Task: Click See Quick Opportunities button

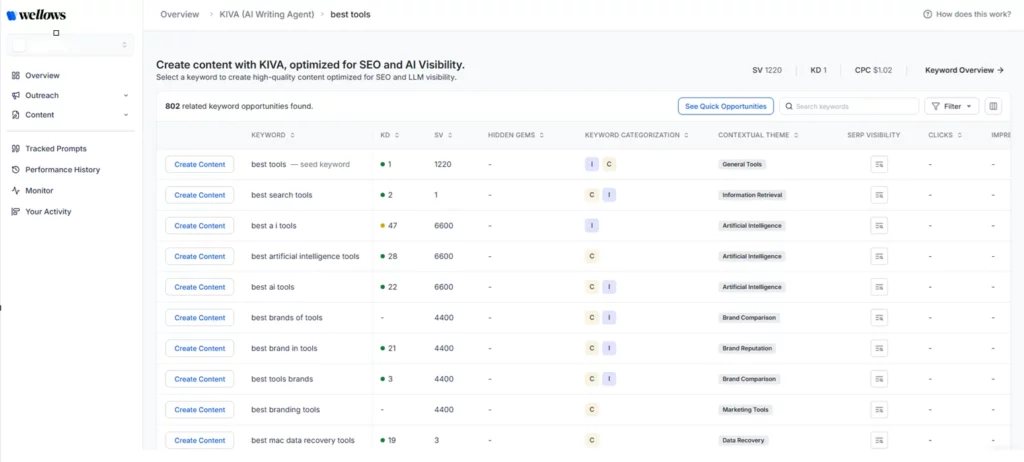Action: (726, 106)
